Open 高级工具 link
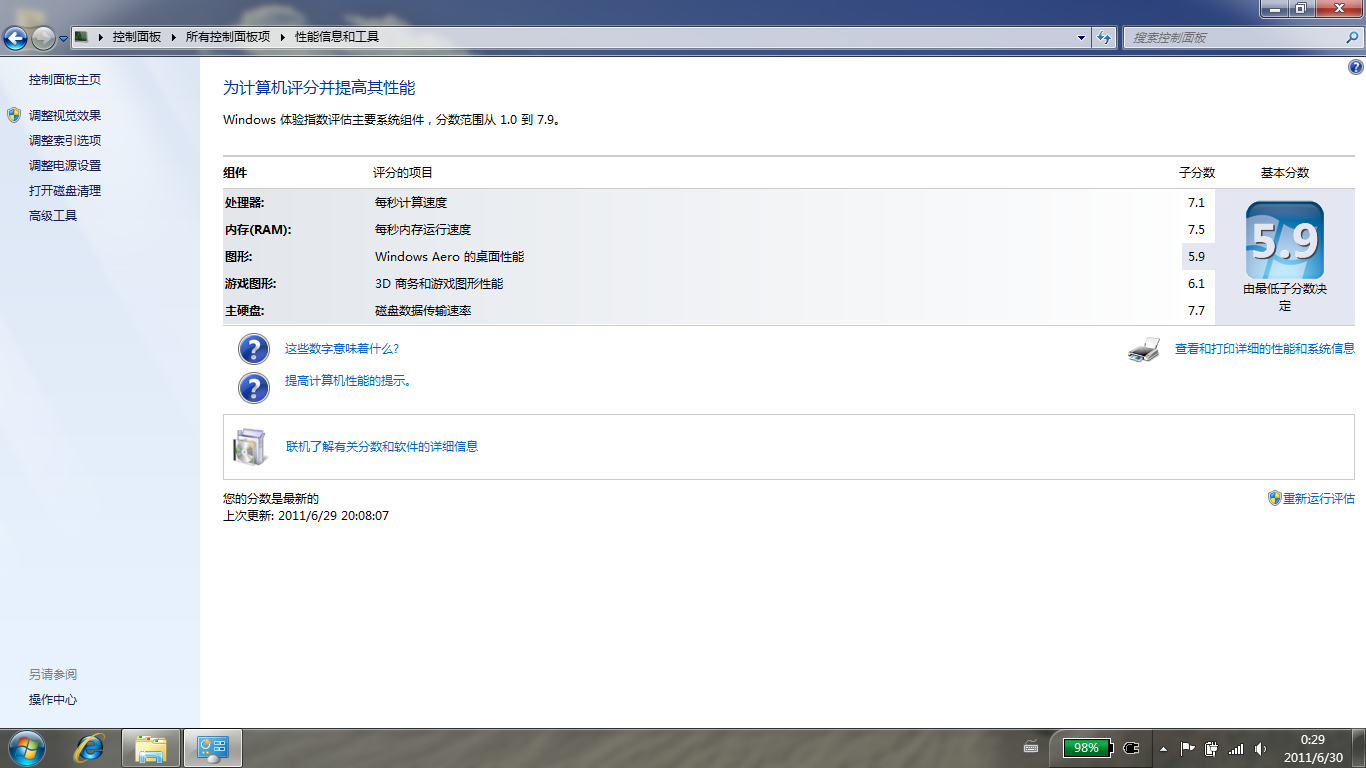 [x=53, y=216]
